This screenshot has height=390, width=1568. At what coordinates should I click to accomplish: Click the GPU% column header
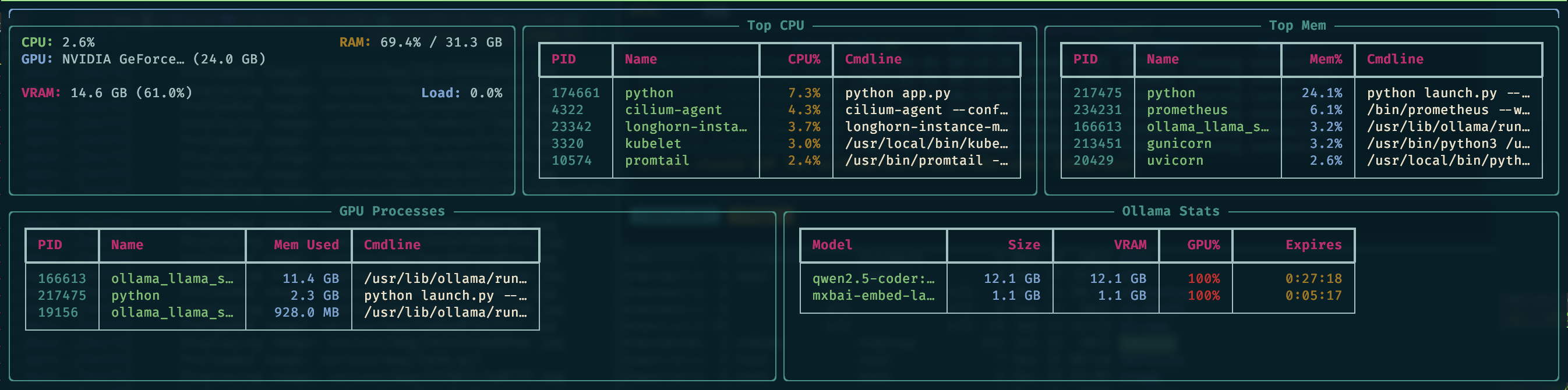(1203, 245)
